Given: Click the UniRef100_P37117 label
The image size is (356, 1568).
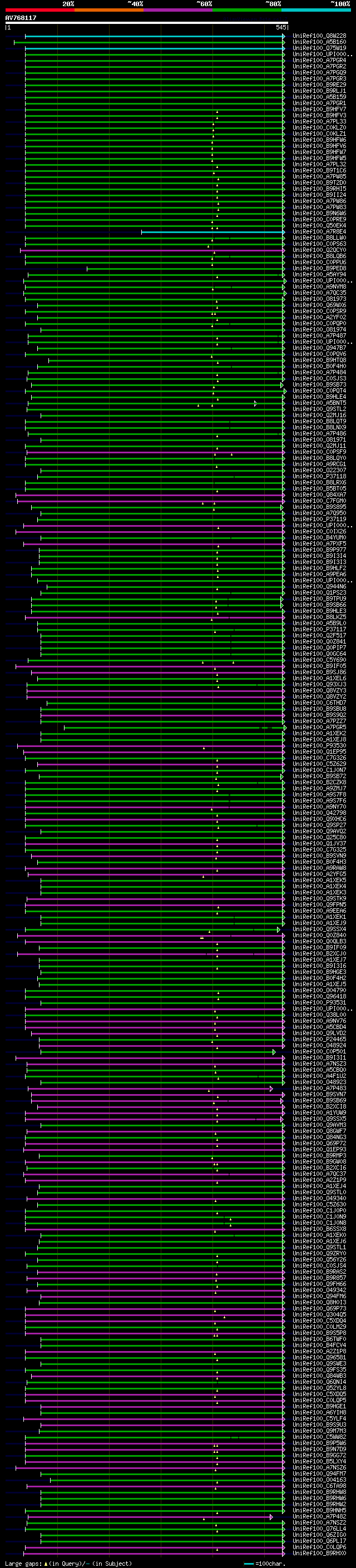Looking at the screenshot, I should [319, 630].
